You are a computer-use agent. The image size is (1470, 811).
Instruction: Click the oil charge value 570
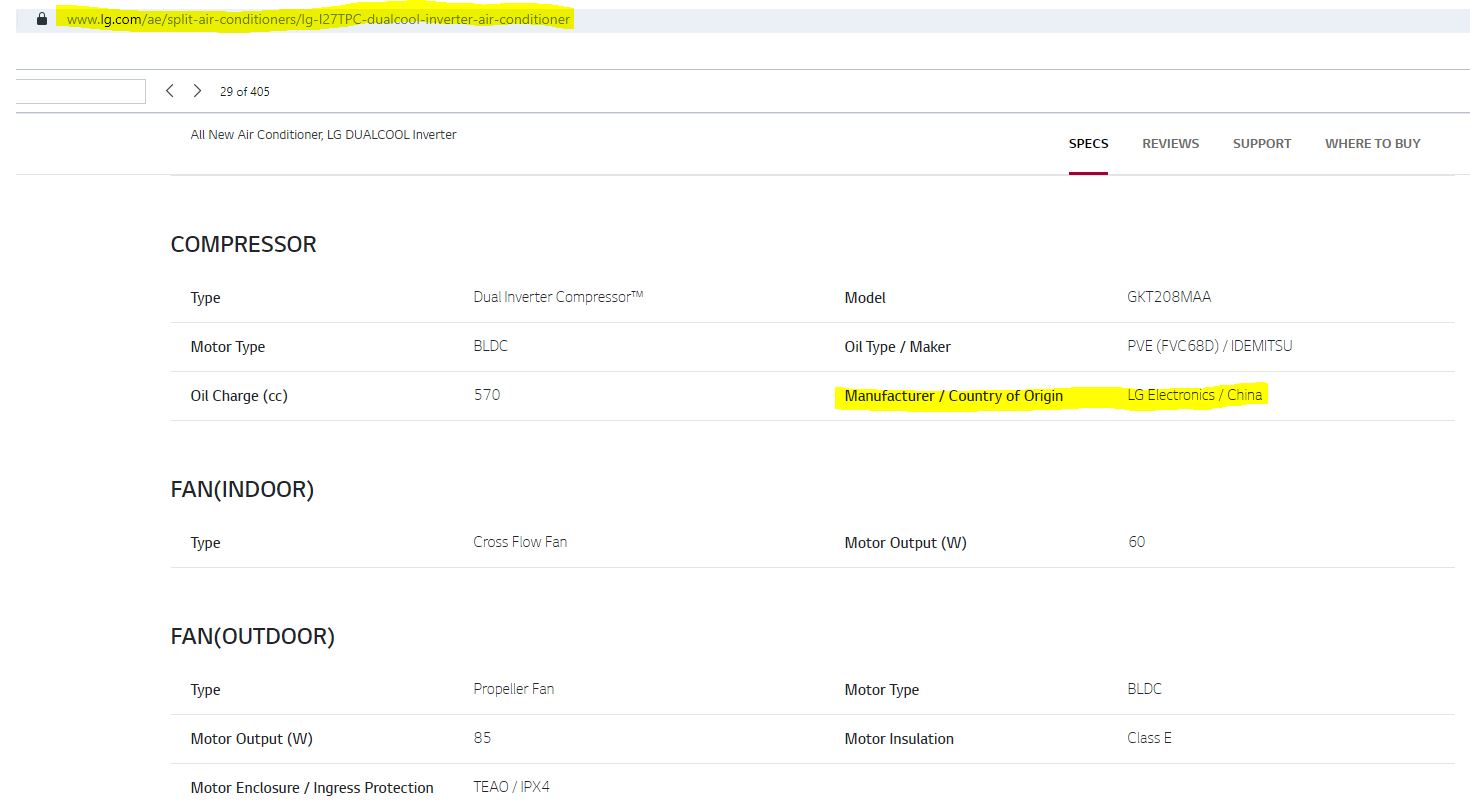click(487, 395)
